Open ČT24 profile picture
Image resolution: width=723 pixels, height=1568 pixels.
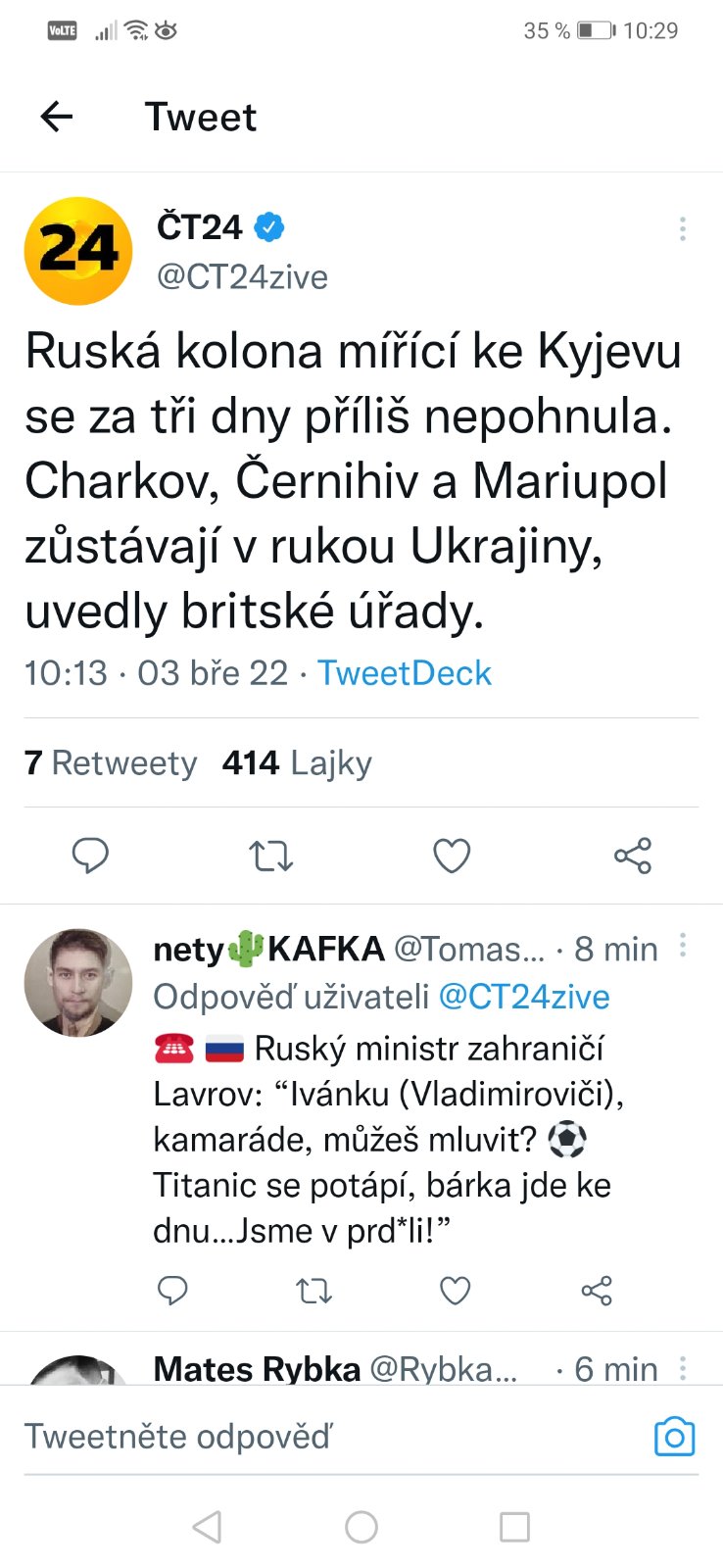pyautogui.click(x=77, y=251)
